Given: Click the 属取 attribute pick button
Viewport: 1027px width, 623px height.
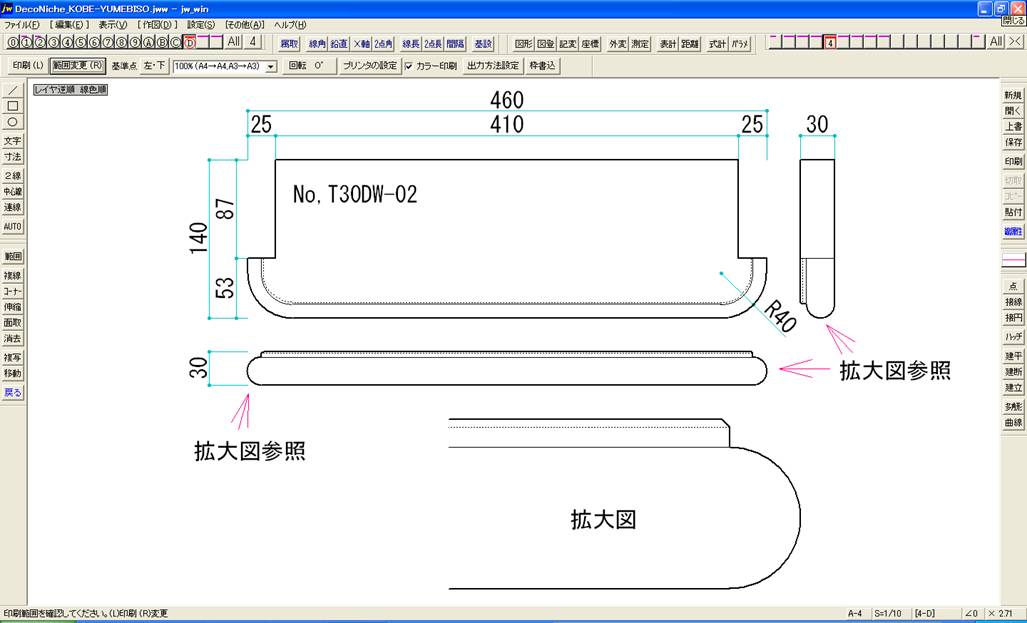Looking at the screenshot, I should (x=289, y=44).
